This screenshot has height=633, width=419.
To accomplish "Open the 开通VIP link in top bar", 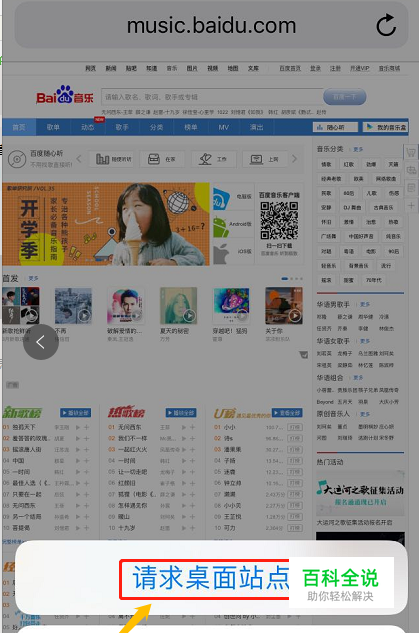I will [x=360, y=69].
